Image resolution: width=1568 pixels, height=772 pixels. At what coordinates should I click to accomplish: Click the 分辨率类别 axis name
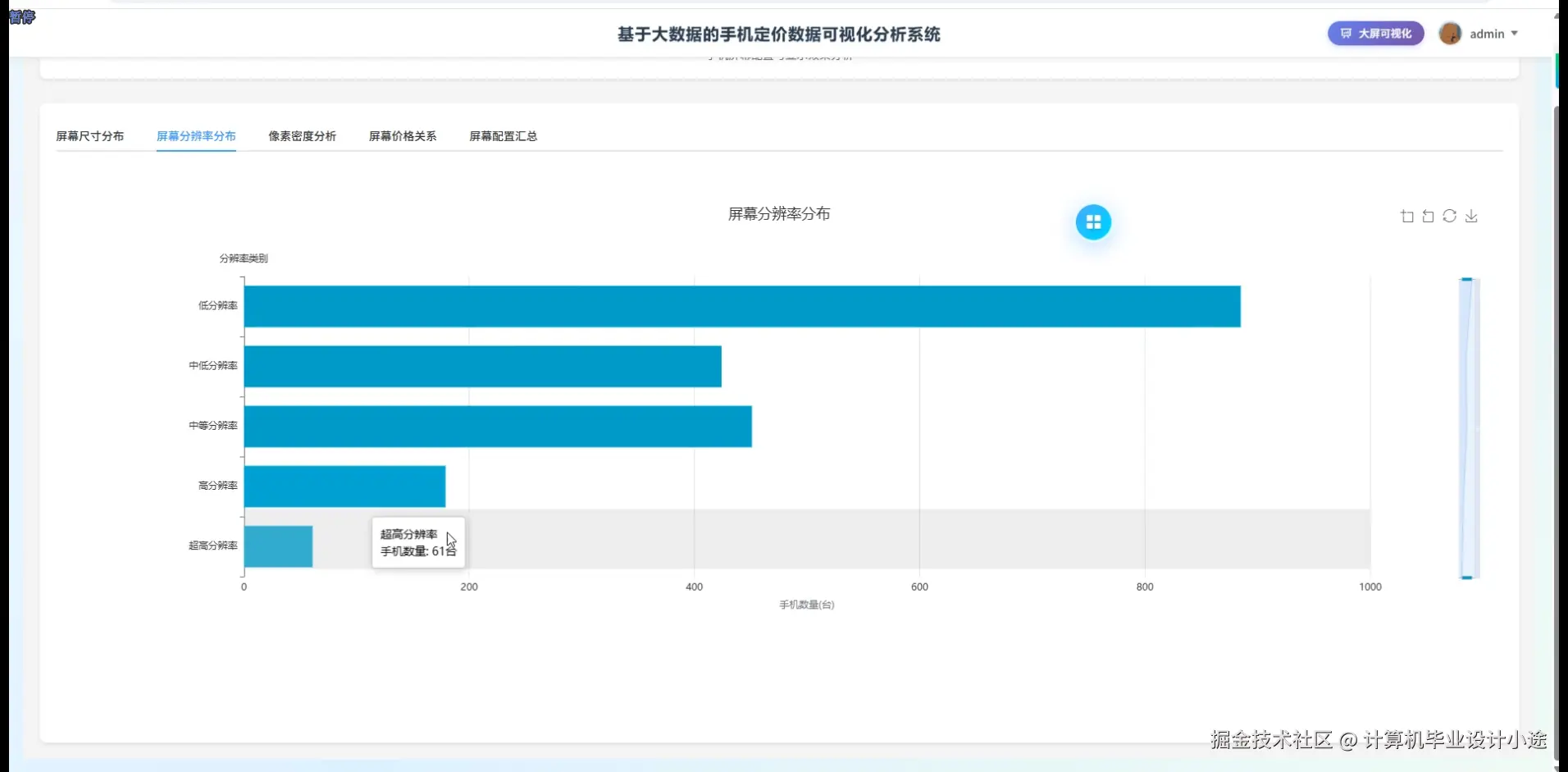pos(244,258)
